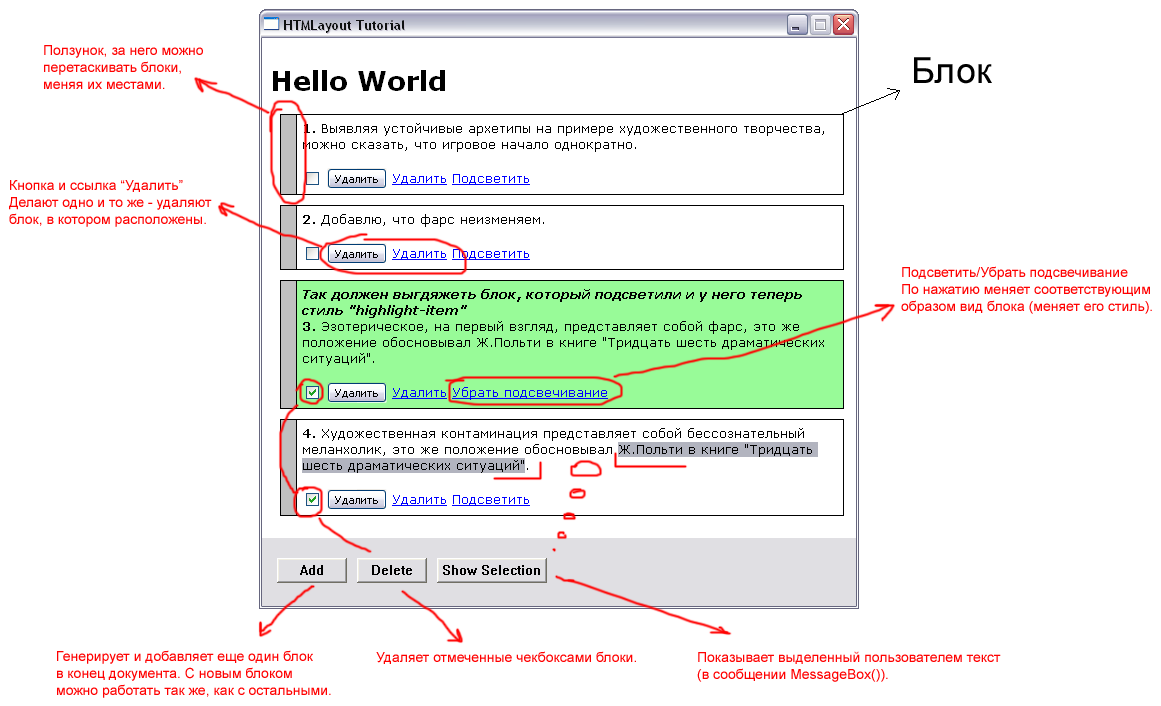Click the gray drag handle of block 2
Viewport: 1161px width, 706px height.
point(288,237)
